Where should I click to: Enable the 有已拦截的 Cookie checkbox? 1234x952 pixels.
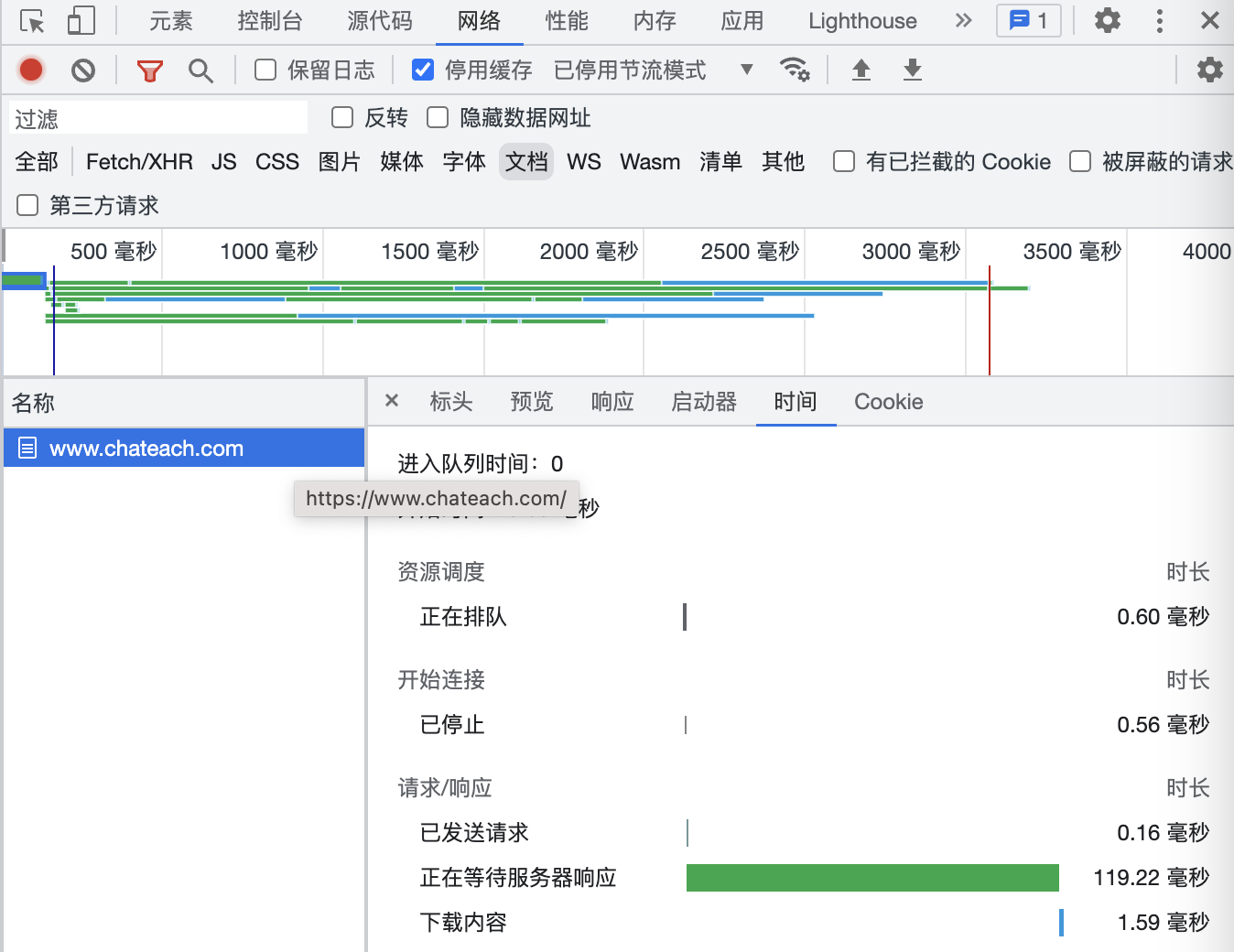pyautogui.click(x=844, y=162)
